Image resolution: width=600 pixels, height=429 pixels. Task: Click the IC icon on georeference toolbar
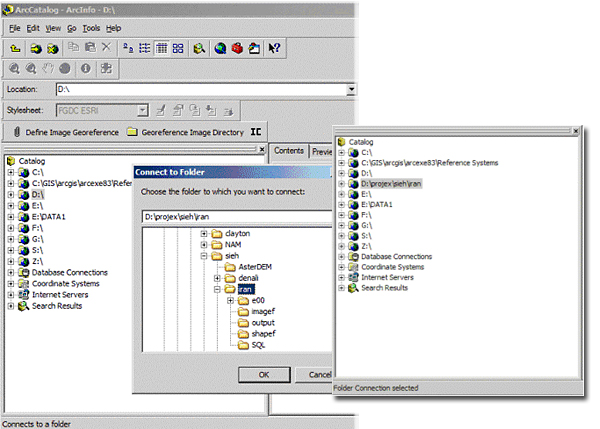[256, 132]
